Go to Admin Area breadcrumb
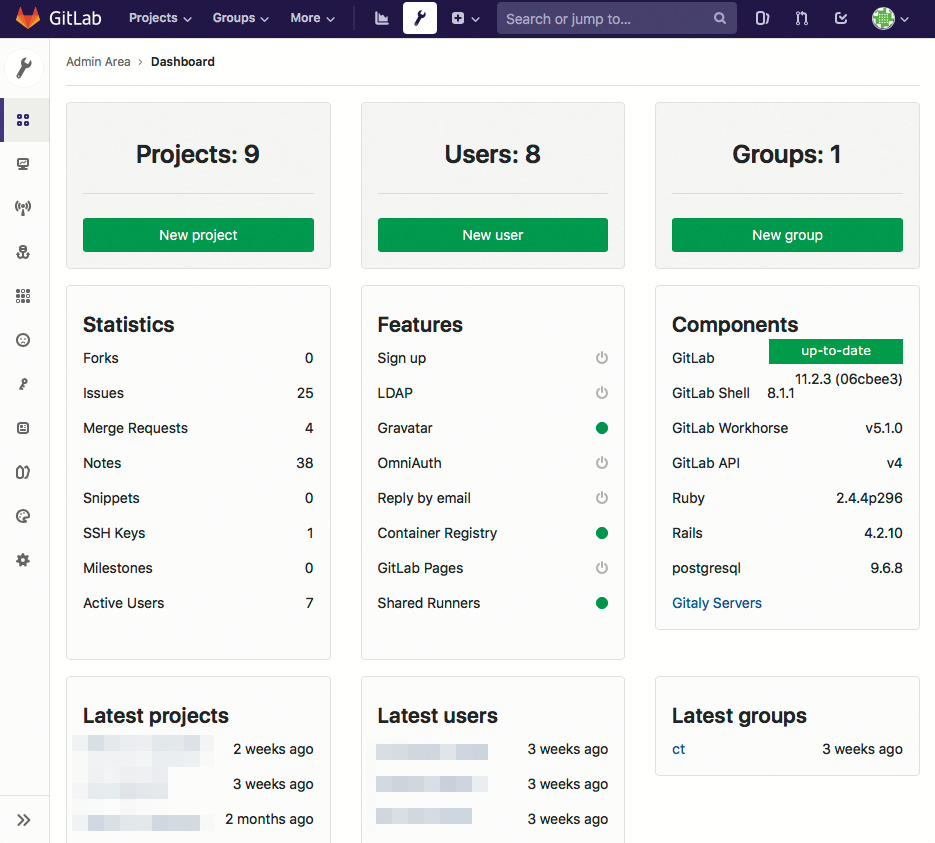 pyautogui.click(x=98, y=62)
